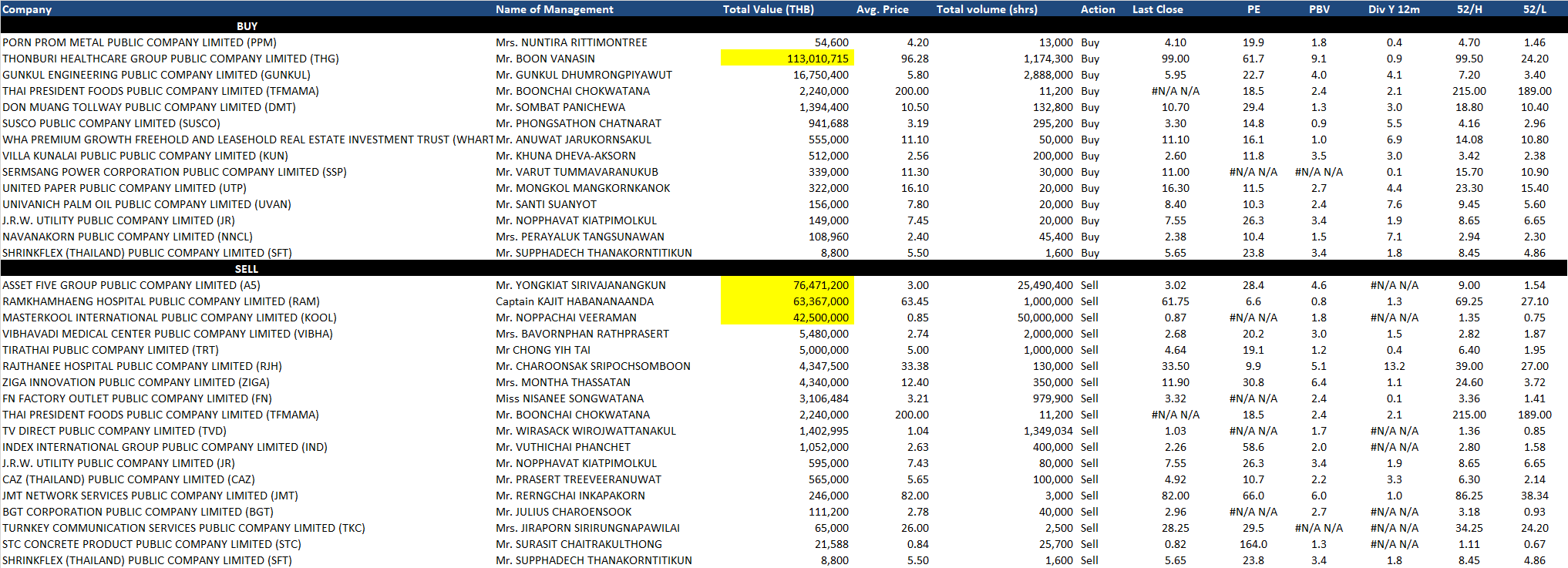Click BGT CORPORATION (BGT) company cell
This screenshot has height=568, width=1568.
[x=138, y=512]
